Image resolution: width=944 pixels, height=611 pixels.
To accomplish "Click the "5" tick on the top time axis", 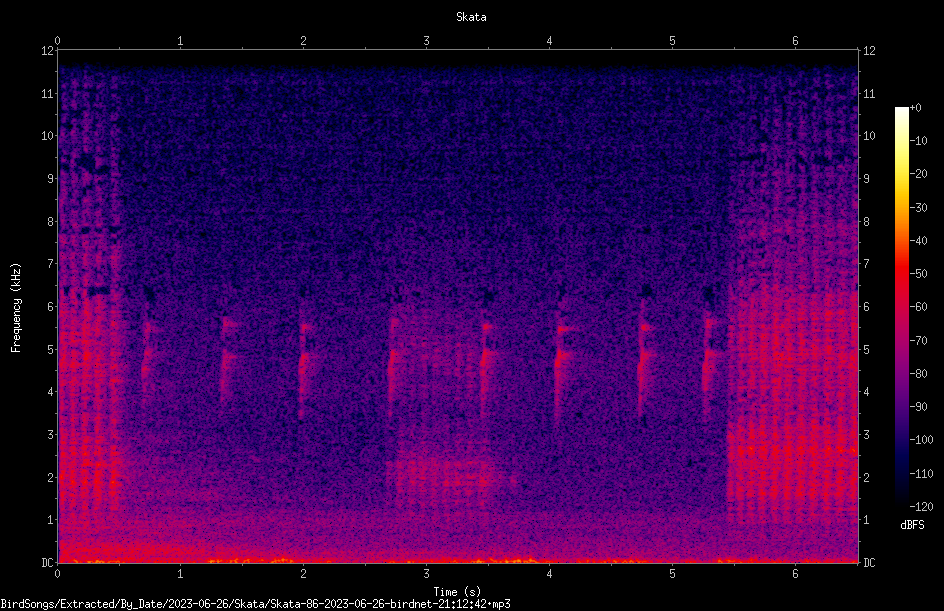I will pos(672,41).
